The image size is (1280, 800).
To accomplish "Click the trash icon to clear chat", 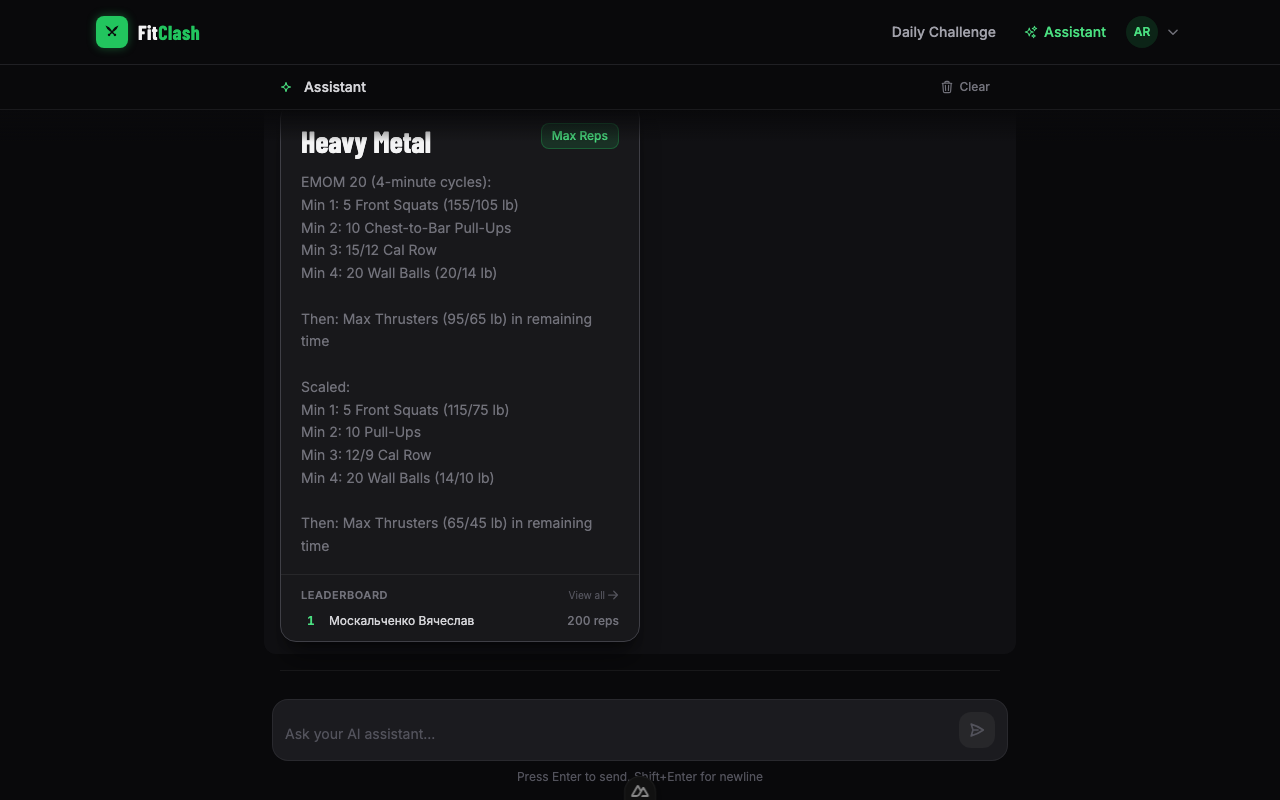I will [947, 87].
